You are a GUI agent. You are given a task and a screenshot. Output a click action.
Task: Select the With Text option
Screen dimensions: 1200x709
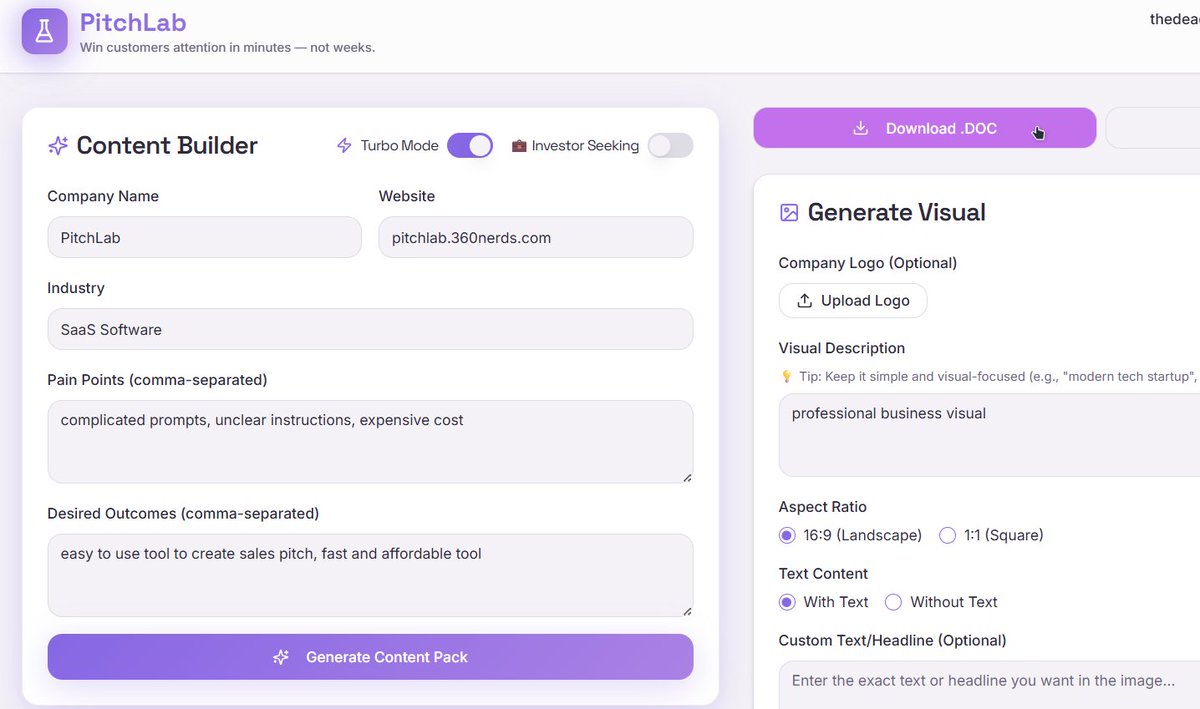[x=787, y=602]
